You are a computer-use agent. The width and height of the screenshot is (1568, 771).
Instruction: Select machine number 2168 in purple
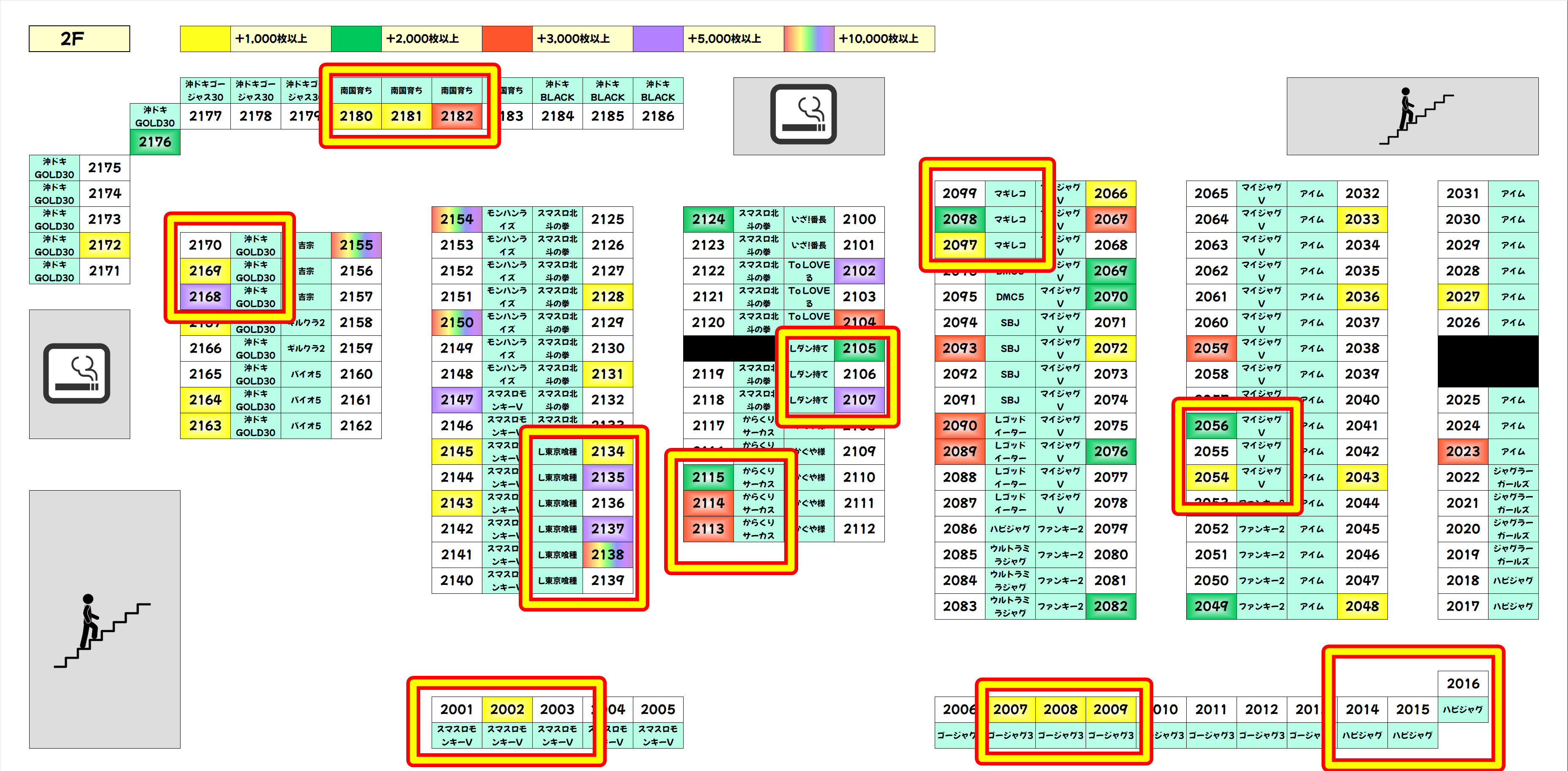coord(205,296)
